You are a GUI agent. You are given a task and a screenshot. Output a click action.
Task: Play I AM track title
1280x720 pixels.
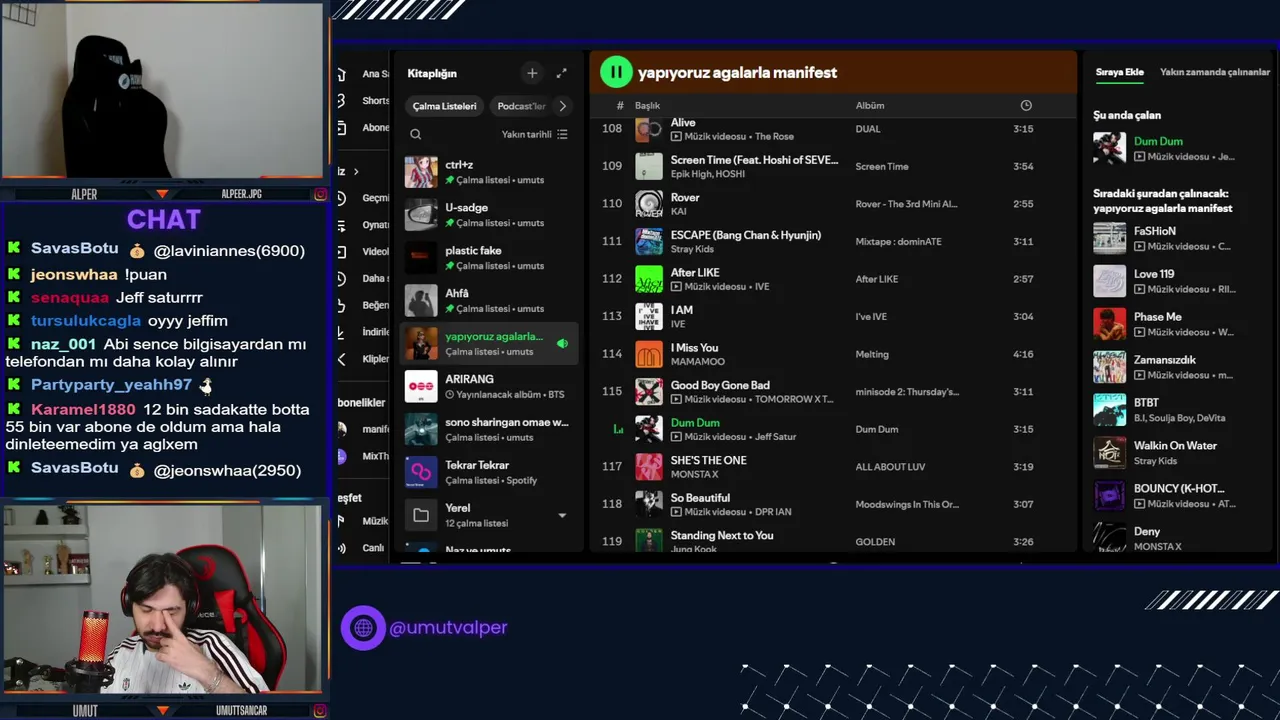pos(682,310)
